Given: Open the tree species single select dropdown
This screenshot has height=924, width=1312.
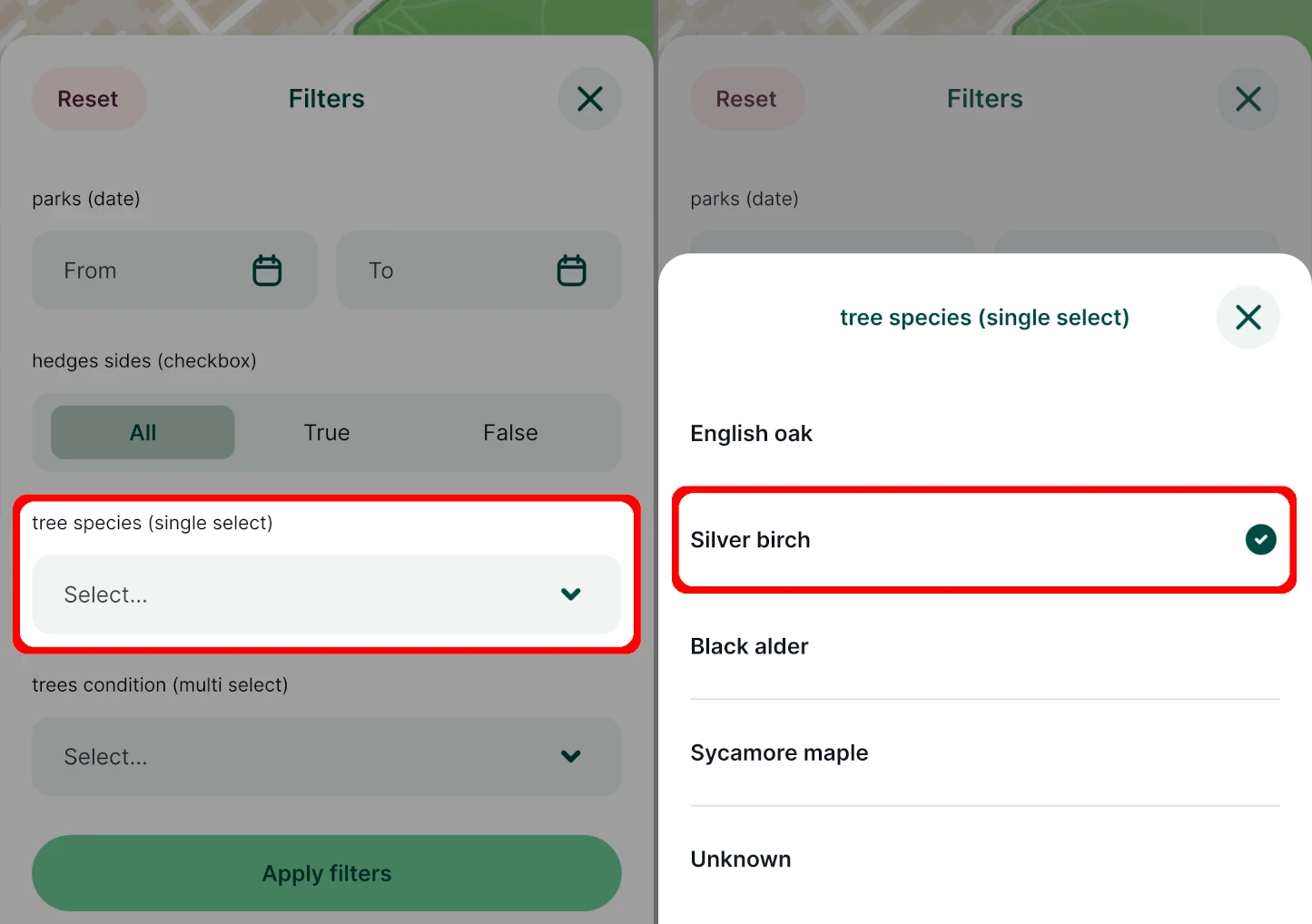Looking at the screenshot, I should tap(326, 595).
